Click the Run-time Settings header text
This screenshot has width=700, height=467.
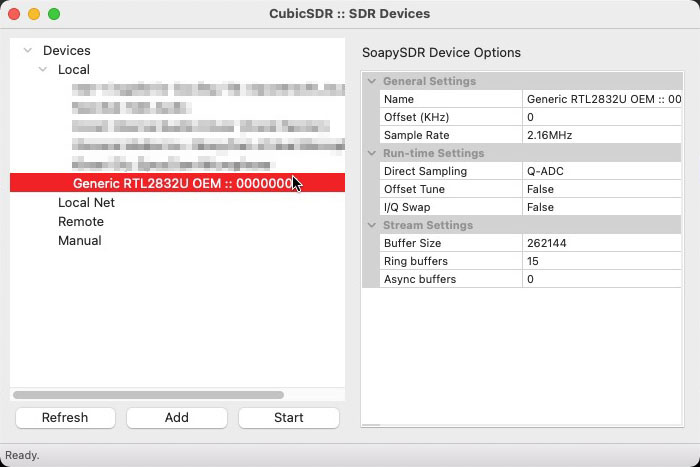point(433,153)
